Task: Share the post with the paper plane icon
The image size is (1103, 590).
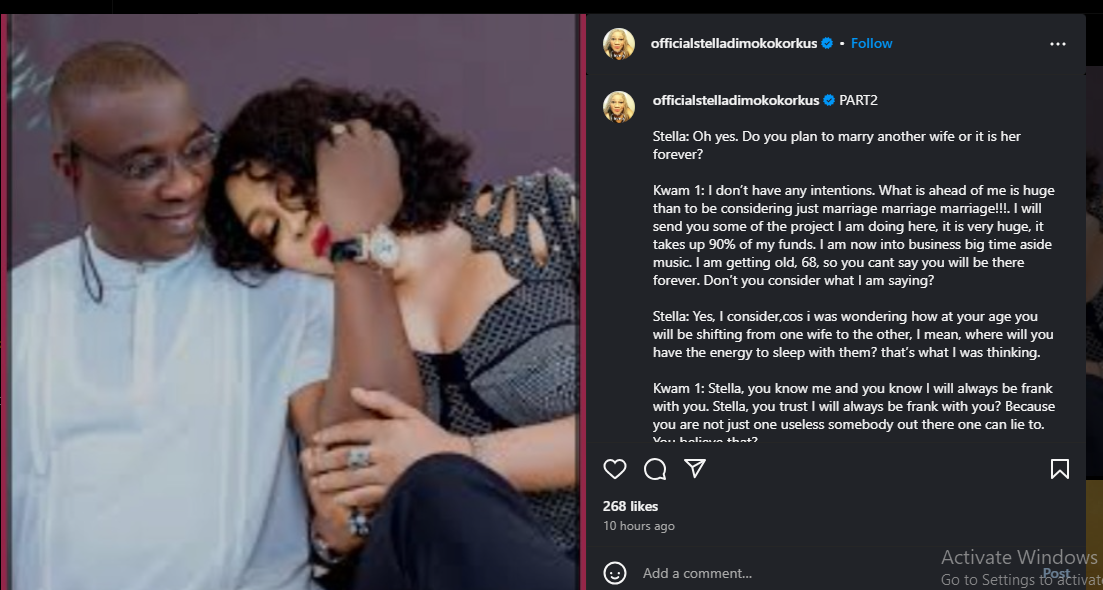Action: coord(695,469)
